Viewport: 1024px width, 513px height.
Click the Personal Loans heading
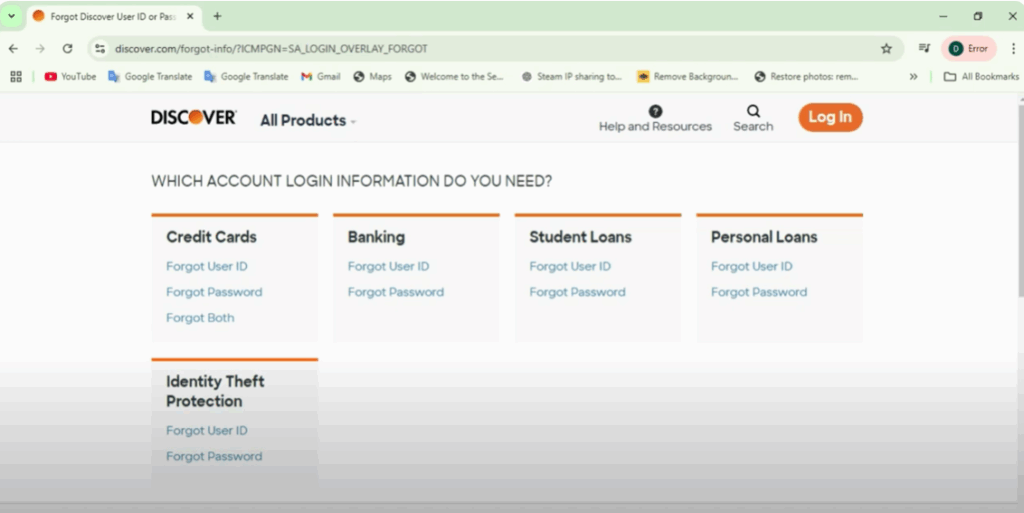[763, 237]
